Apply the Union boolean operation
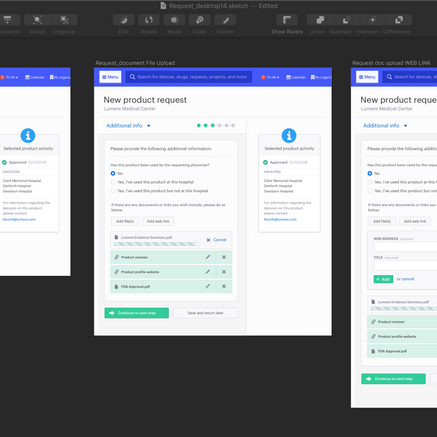 click(x=320, y=20)
